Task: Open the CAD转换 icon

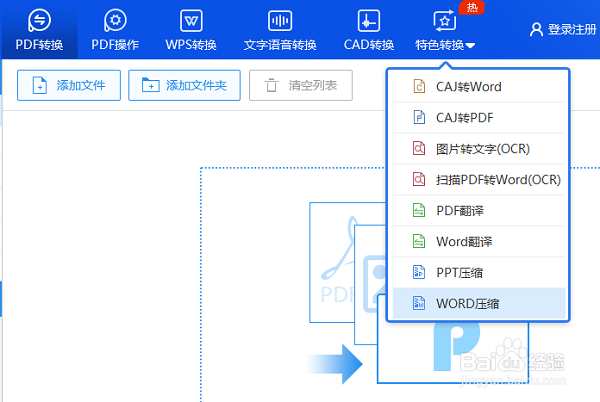Action: click(368, 20)
